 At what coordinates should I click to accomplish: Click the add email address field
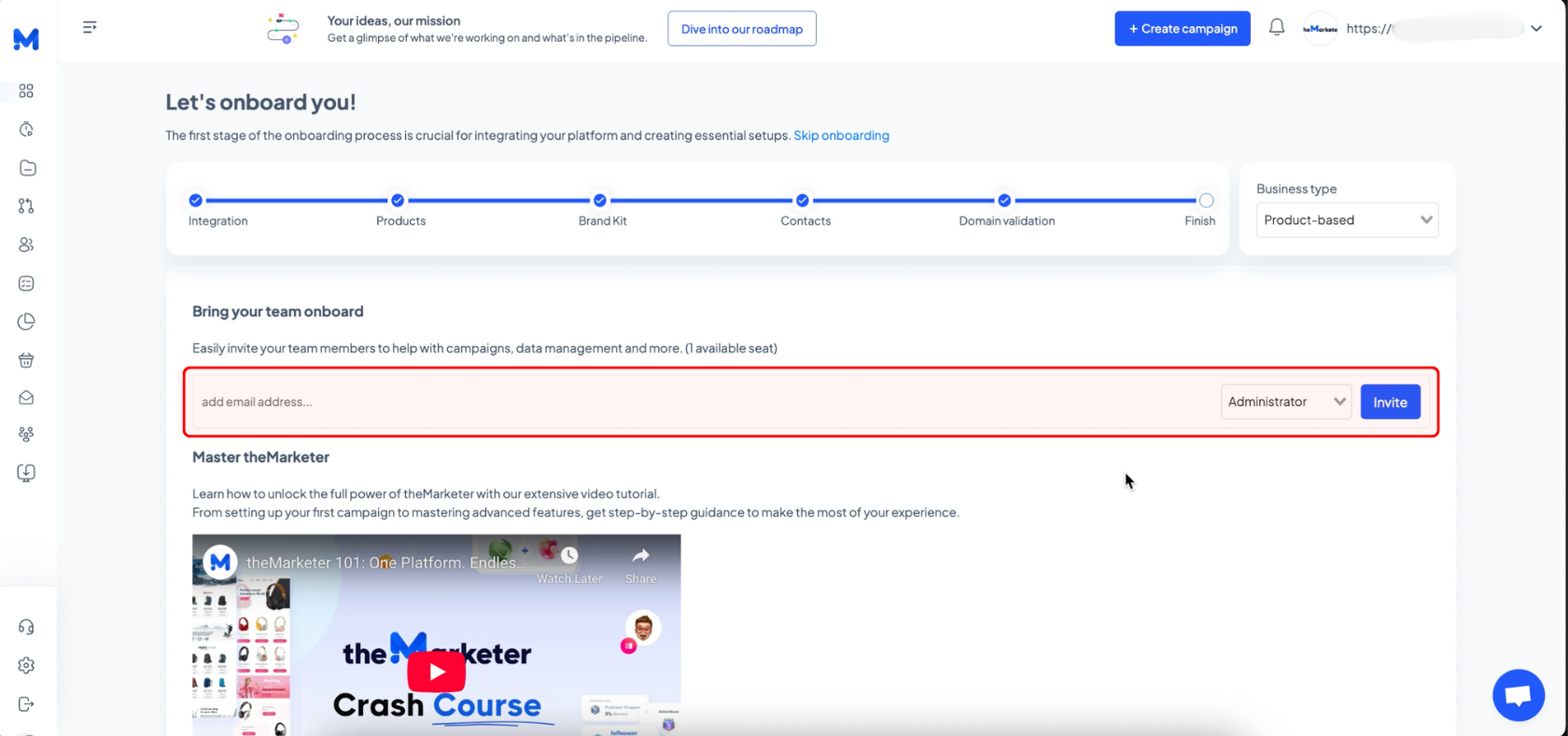(x=705, y=402)
